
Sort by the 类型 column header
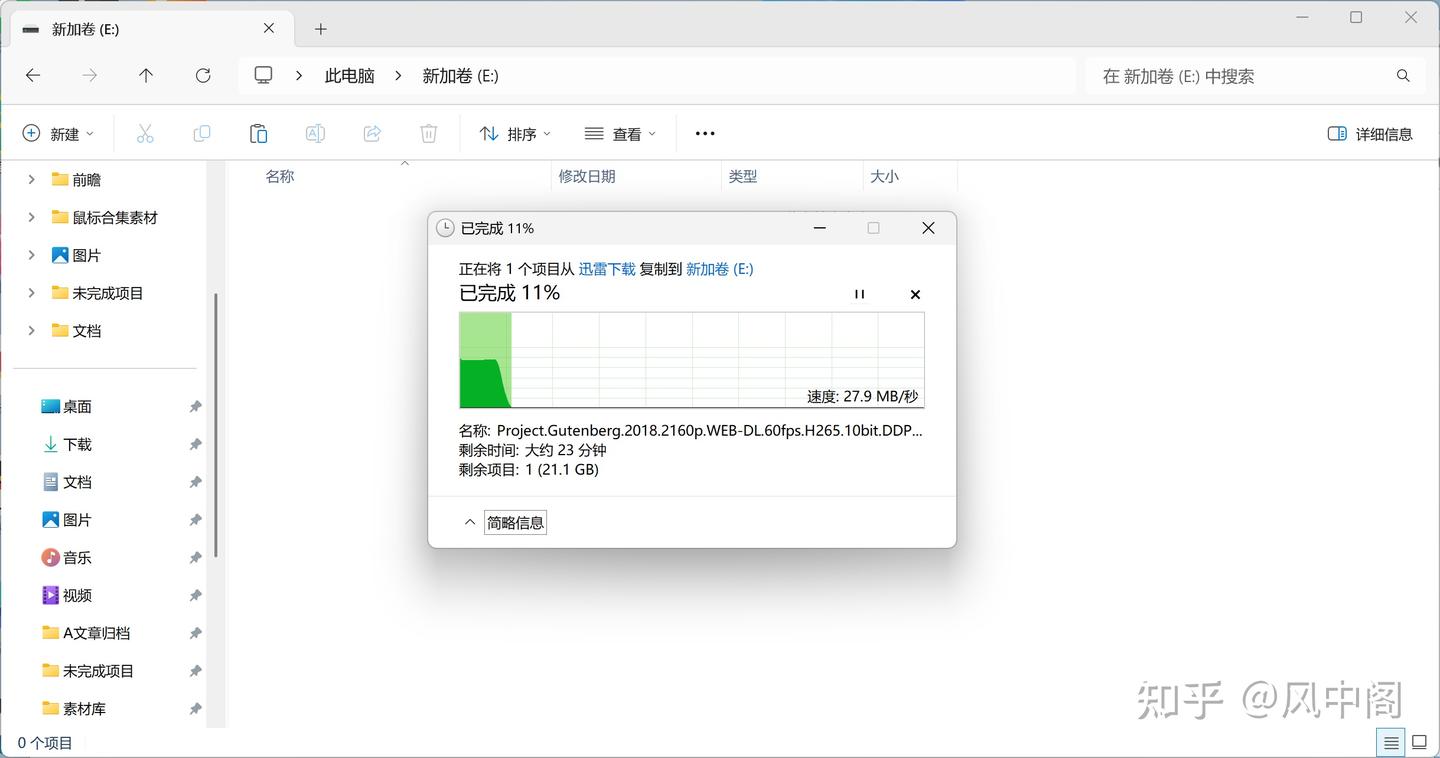point(743,176)
